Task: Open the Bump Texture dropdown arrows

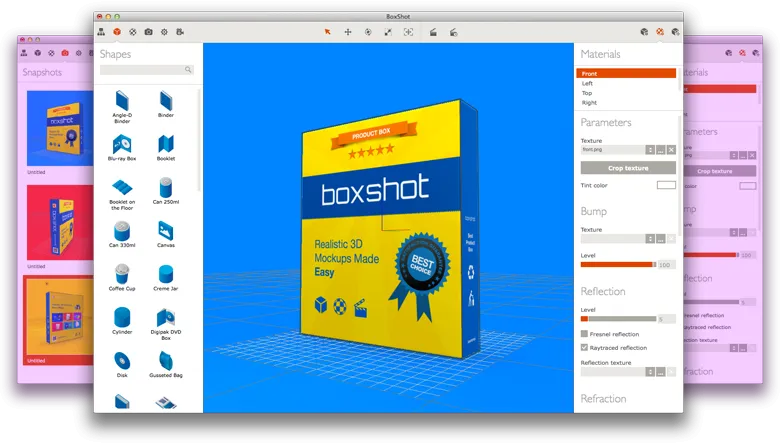Action: click(x=650, y=239)
